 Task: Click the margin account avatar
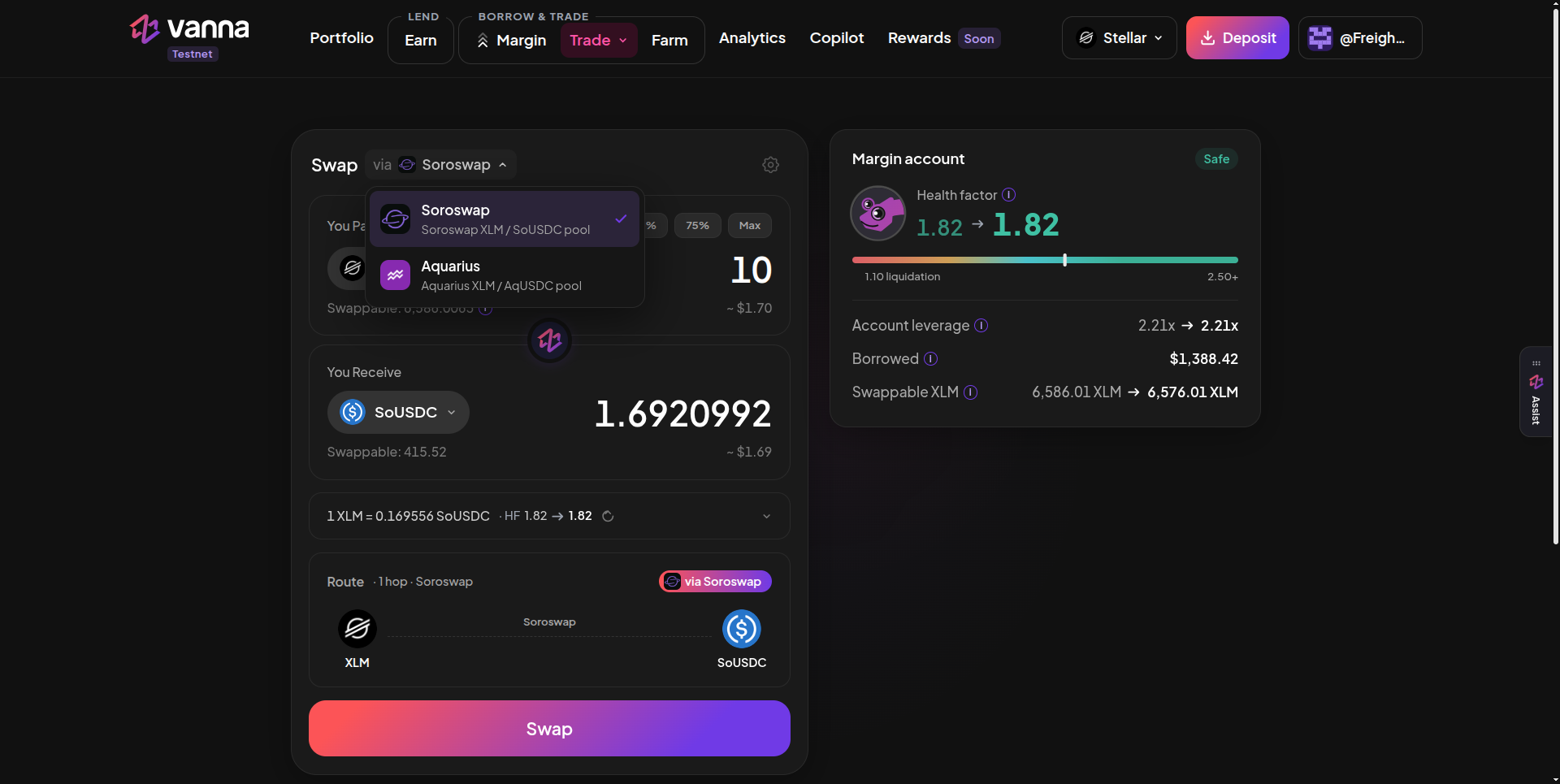[x=877, y=214]
